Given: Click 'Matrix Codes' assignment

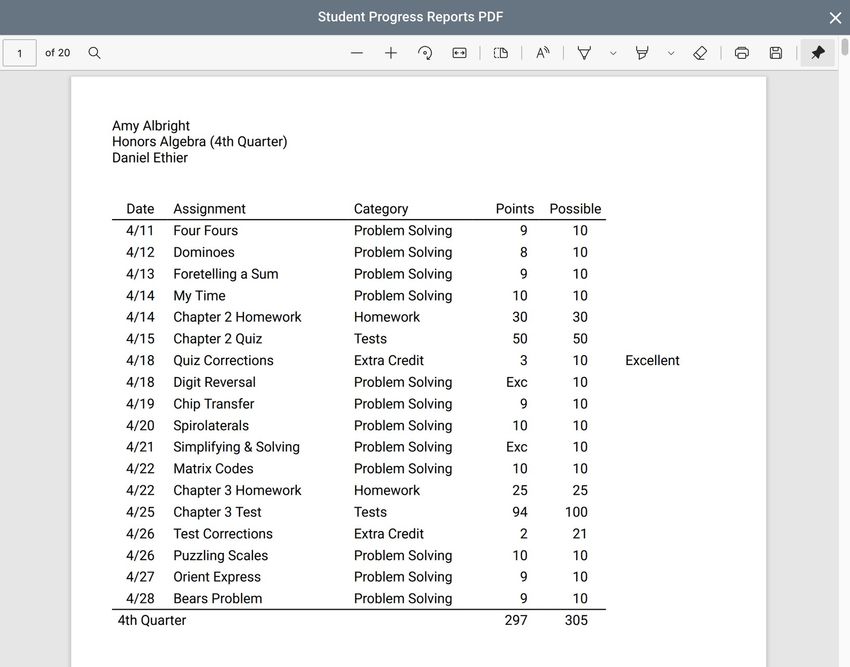Looking at the screenshot, I should point(213,469).
